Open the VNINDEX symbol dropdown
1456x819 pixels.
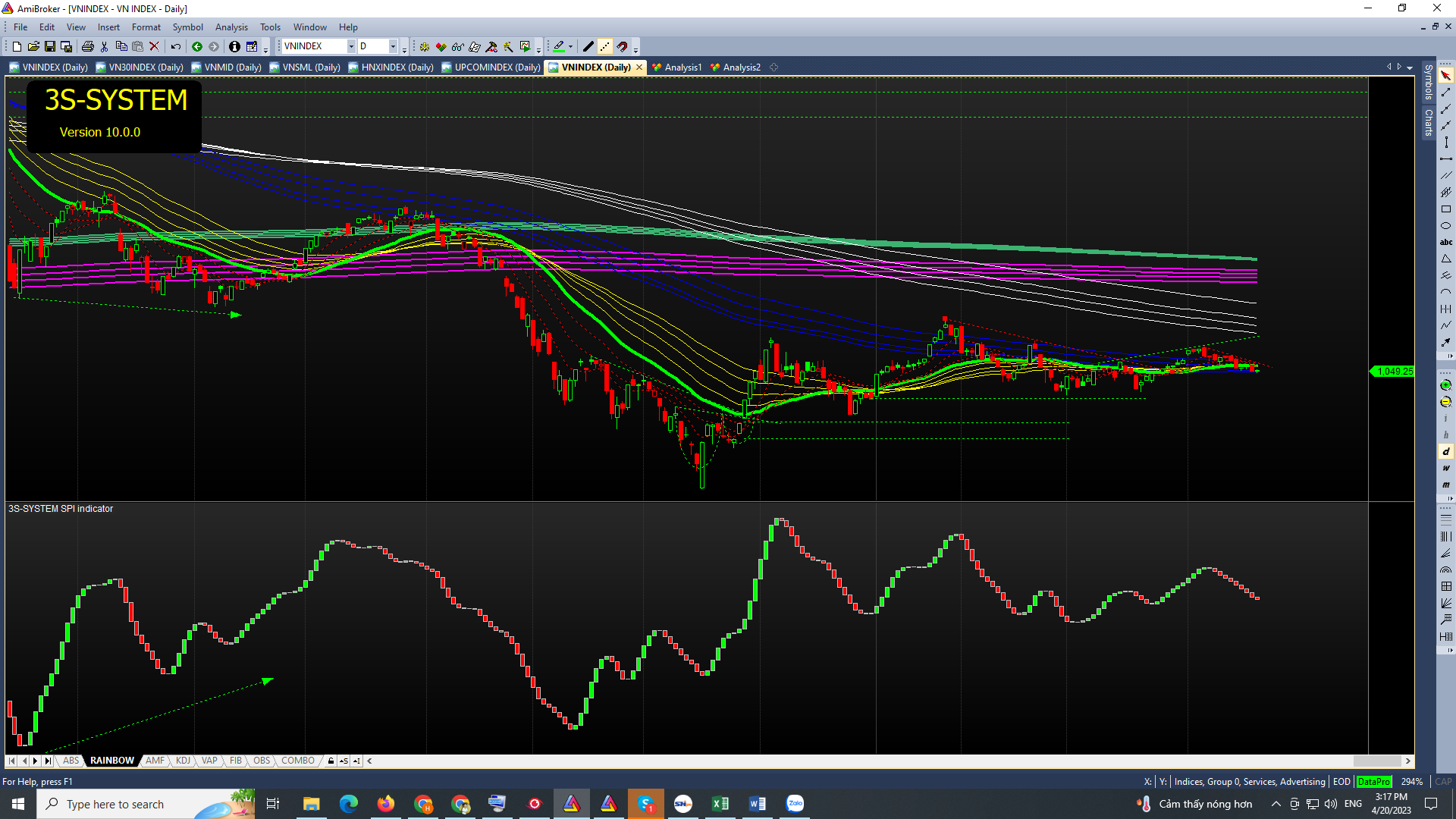[x=351, y=46]
